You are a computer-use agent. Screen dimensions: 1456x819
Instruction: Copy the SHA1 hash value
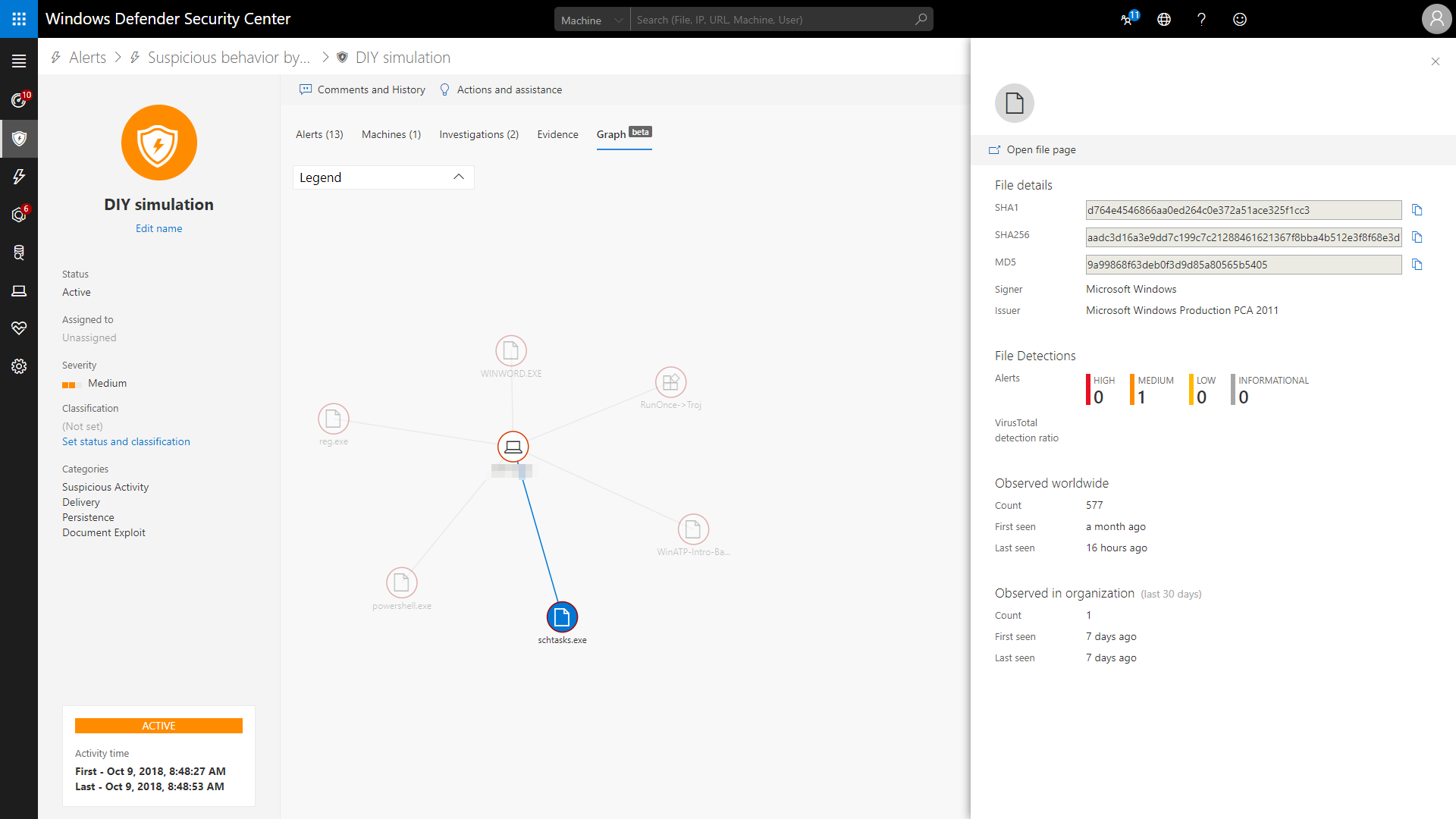pos(1418,209)
